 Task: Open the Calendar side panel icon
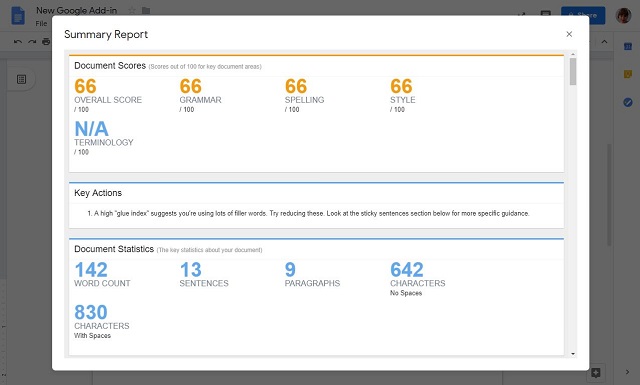628,47
